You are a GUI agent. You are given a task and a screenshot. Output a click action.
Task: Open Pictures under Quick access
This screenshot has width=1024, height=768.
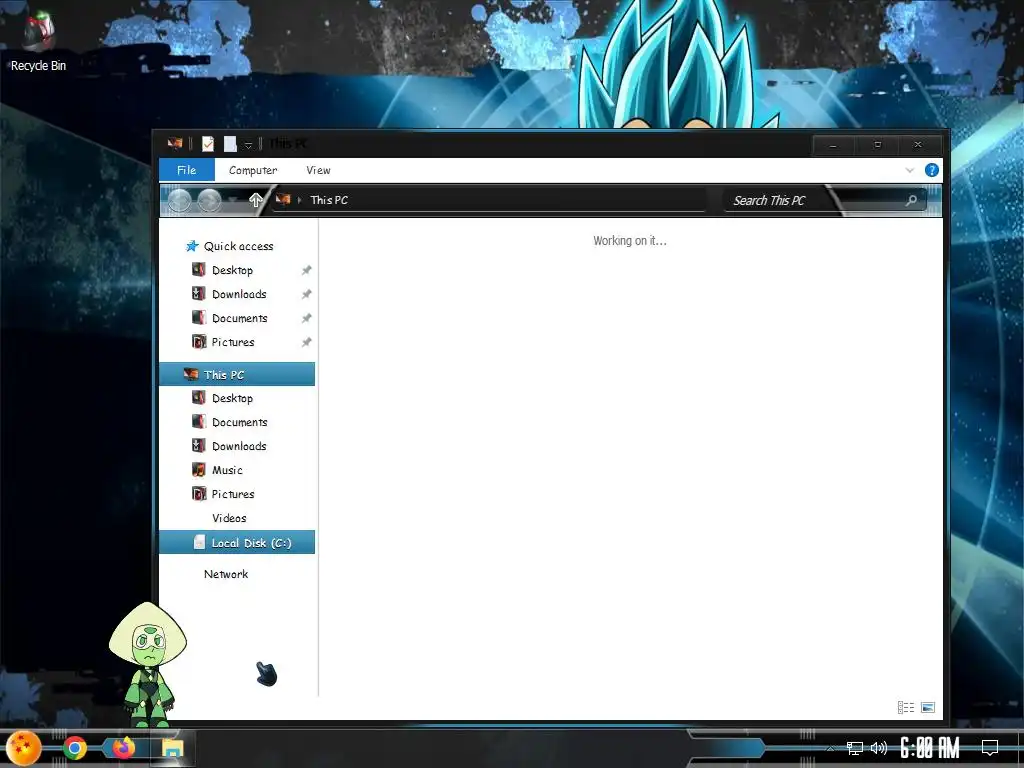(x=233, y=342)
